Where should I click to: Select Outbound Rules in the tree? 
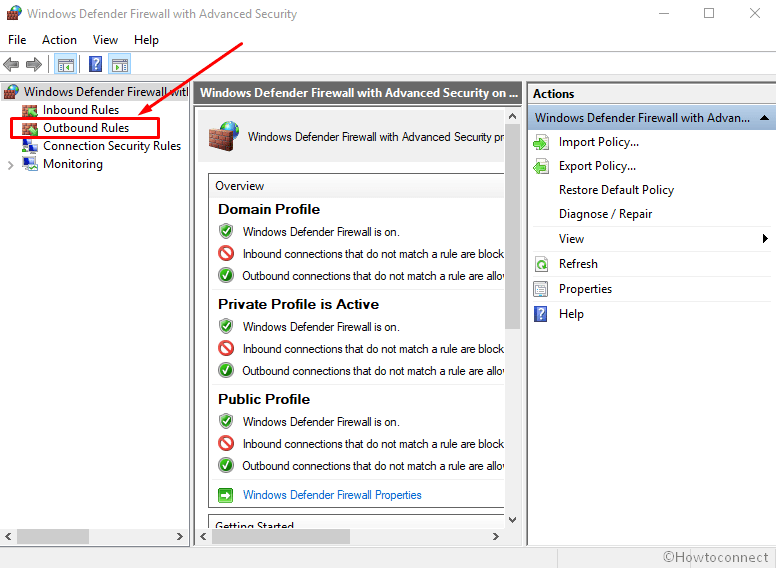pos(85,128)
